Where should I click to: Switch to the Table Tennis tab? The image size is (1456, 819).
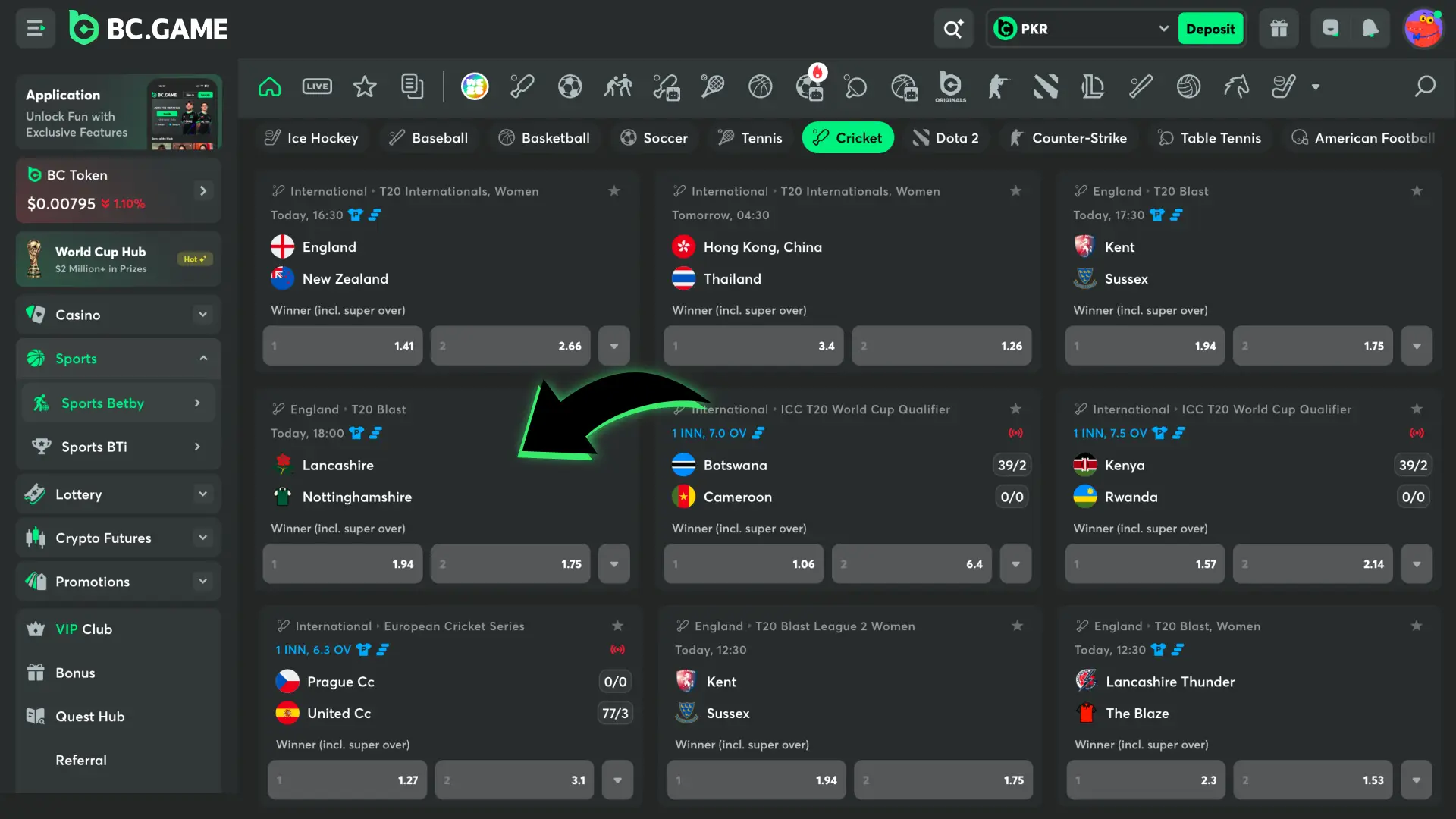[x=1210, y=138]
